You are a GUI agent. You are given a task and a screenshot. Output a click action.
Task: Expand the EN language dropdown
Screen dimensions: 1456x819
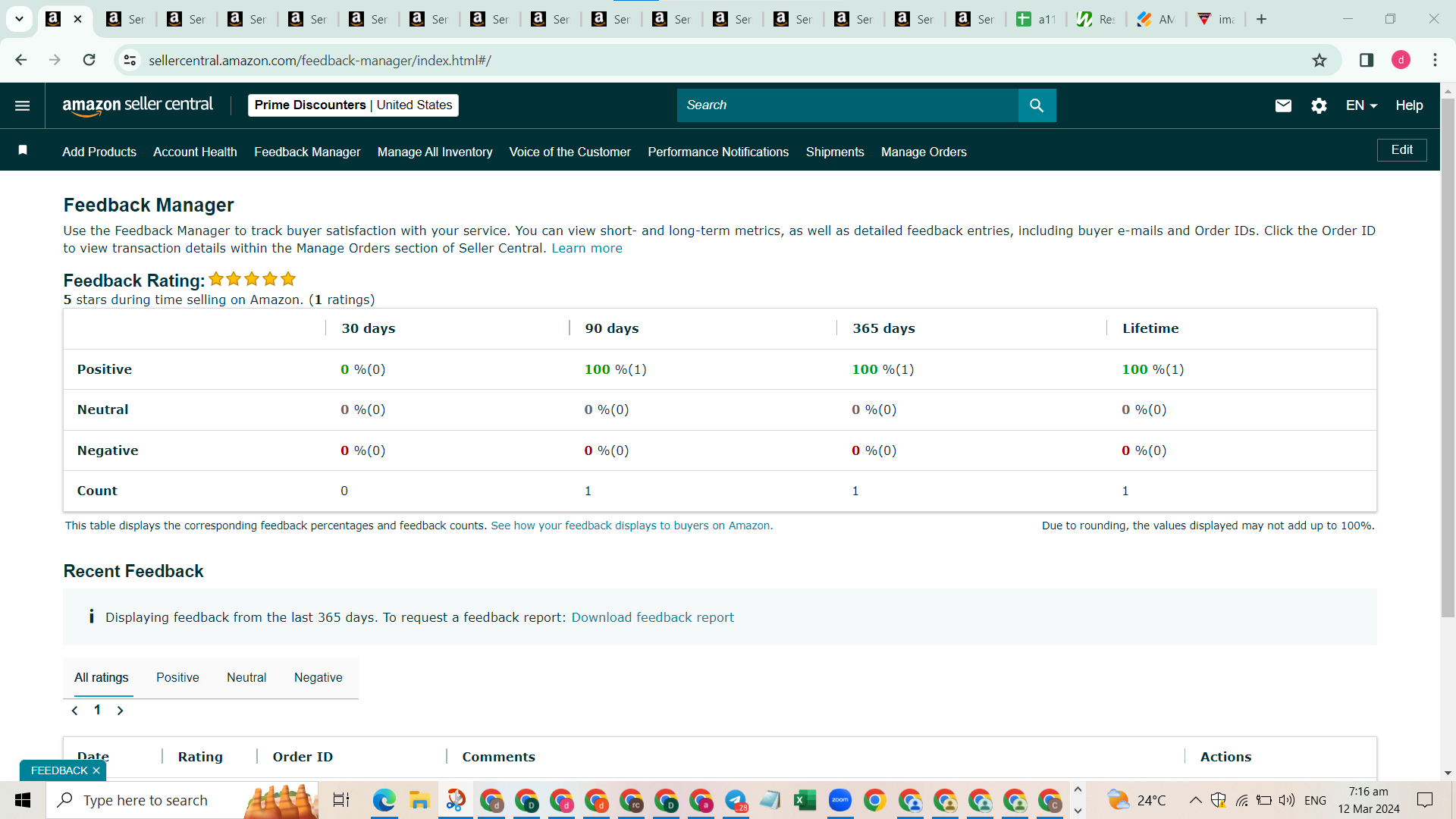[x=1361, y=105]
